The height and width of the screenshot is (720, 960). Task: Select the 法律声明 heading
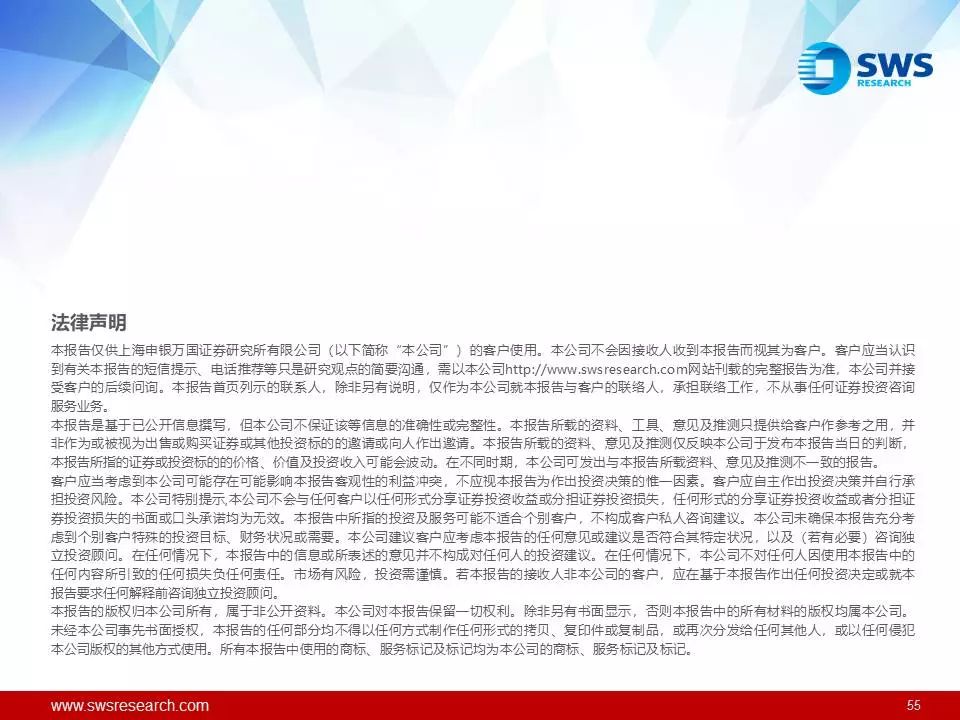pyautogui.click(x=88, y=322)
